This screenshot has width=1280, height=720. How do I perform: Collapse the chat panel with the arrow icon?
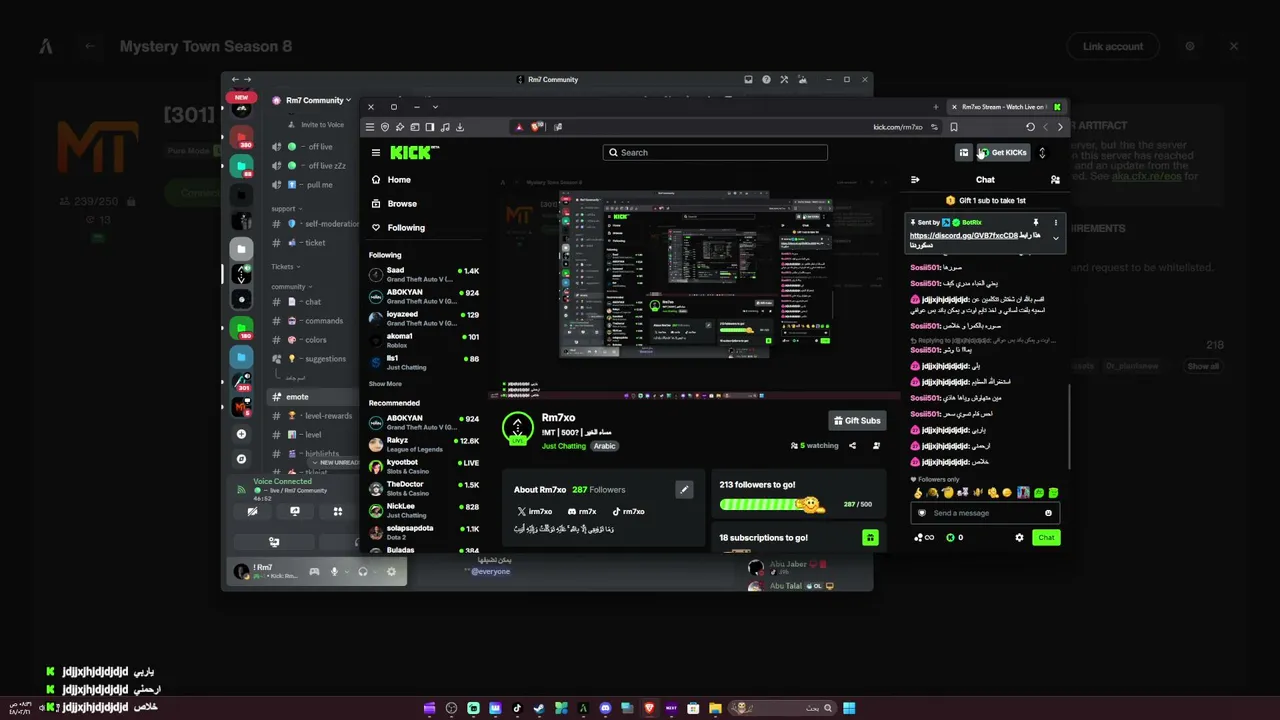(x=914, y=180)
